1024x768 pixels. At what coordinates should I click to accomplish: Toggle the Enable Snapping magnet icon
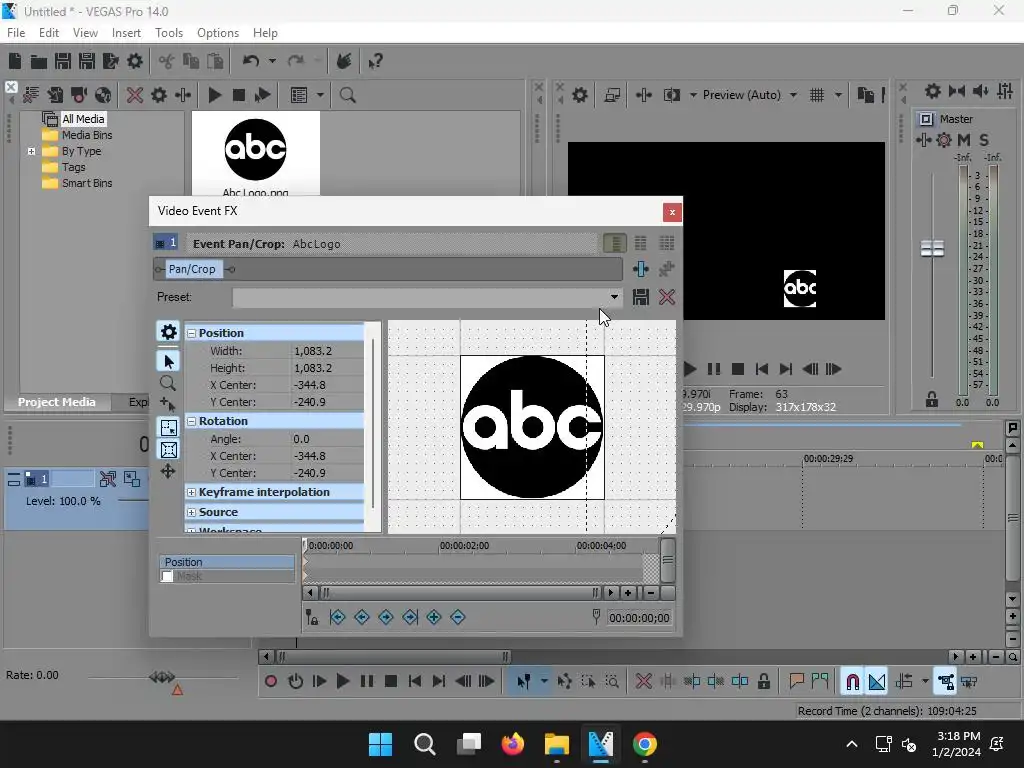(852, 682)
